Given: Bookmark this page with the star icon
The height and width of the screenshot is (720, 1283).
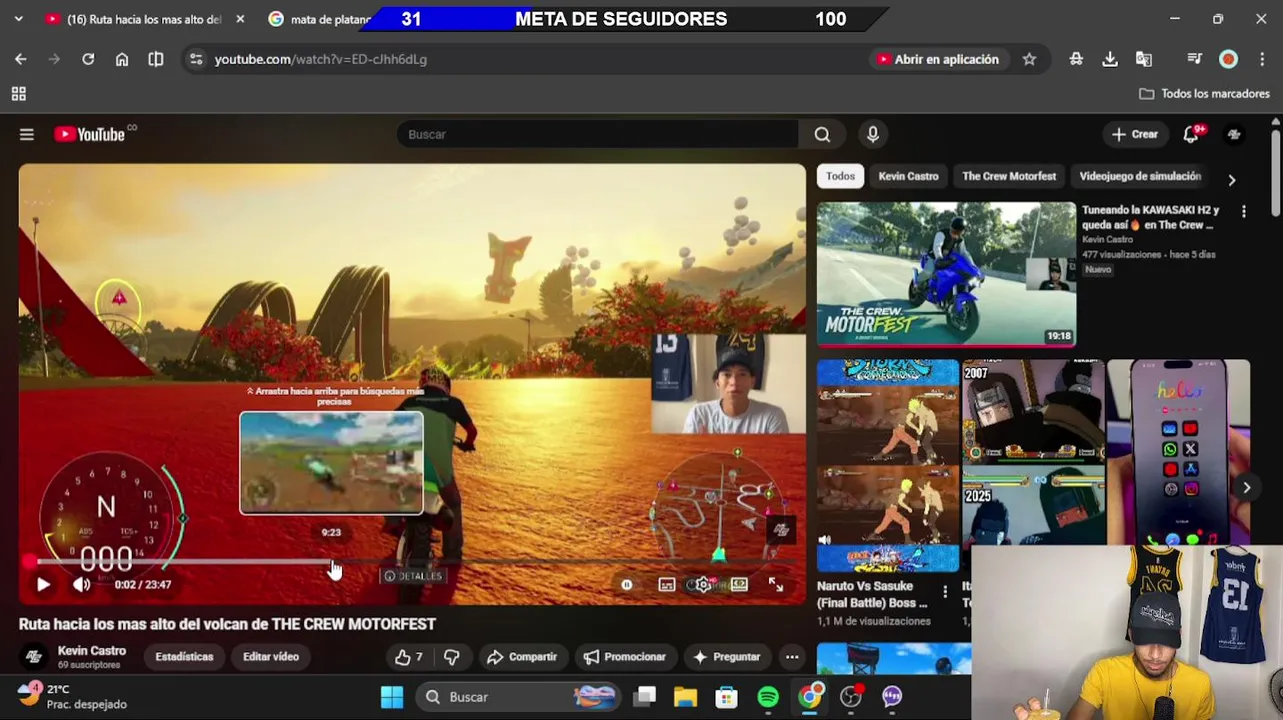Looking at the screenshot, I should (x=1029, y=59).
